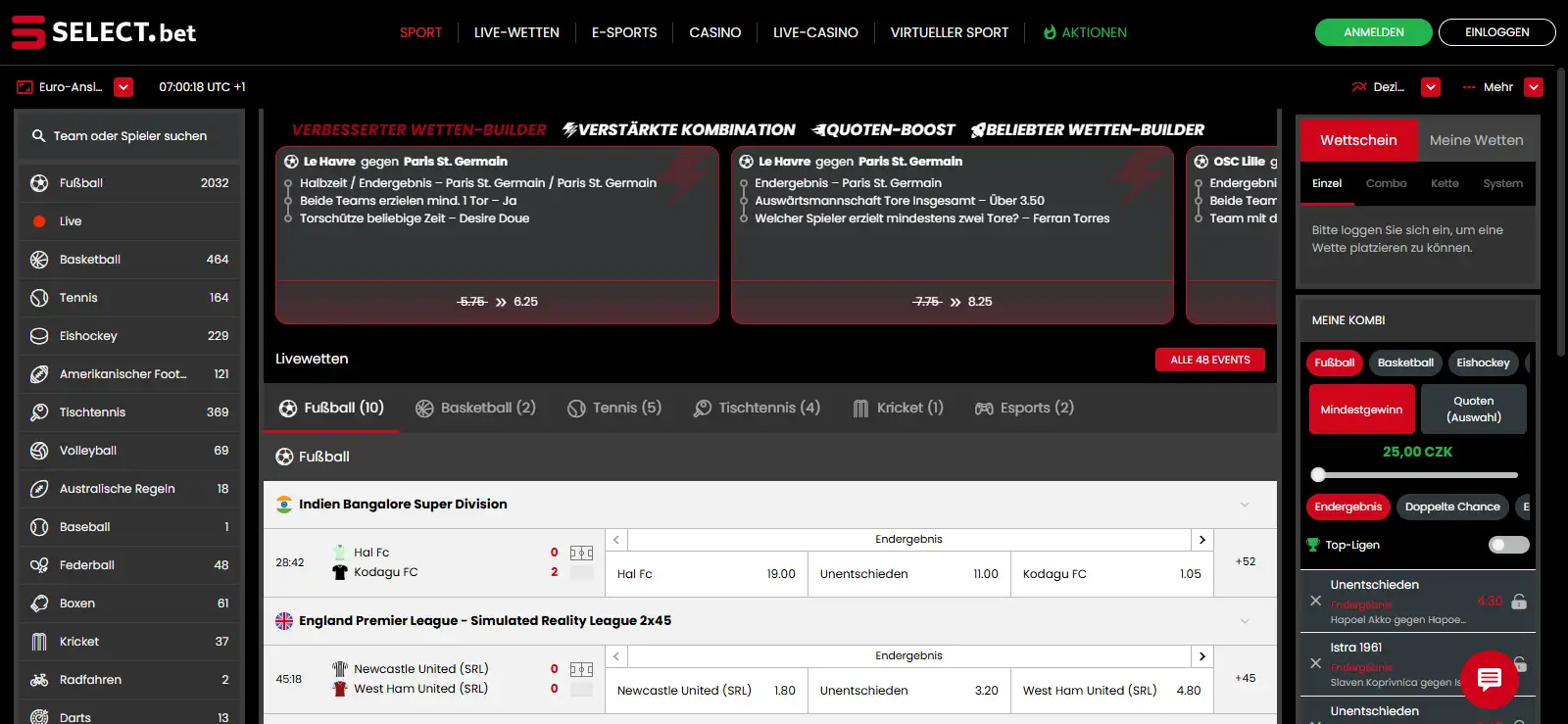Open the Dezimal odds format dropdown
Image resolution: width=1568 pixels, height=724 pixels.
[1431, 87]
